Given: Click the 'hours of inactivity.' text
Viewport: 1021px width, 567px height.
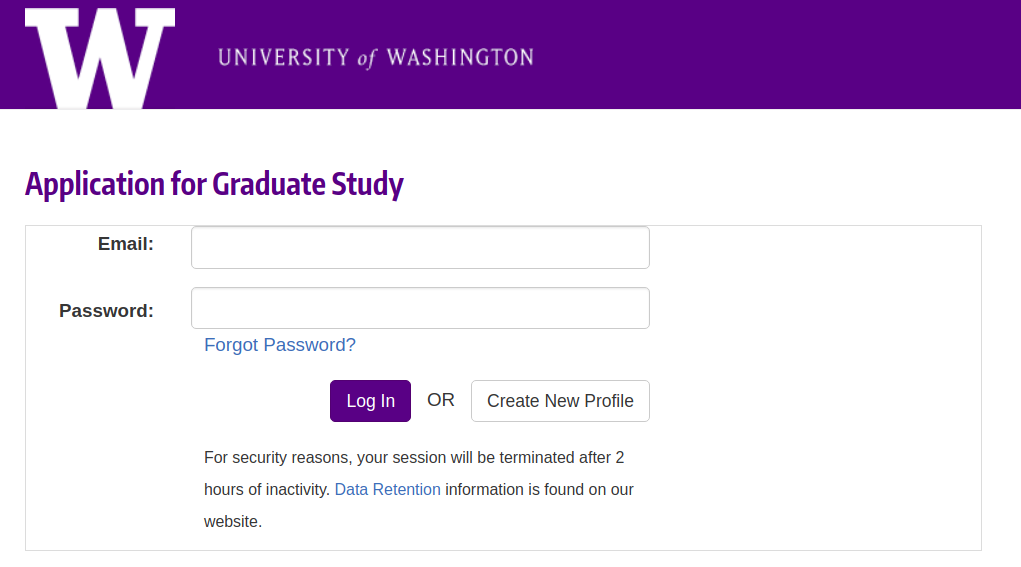Looking at the screenshot, I should (267, 490).
